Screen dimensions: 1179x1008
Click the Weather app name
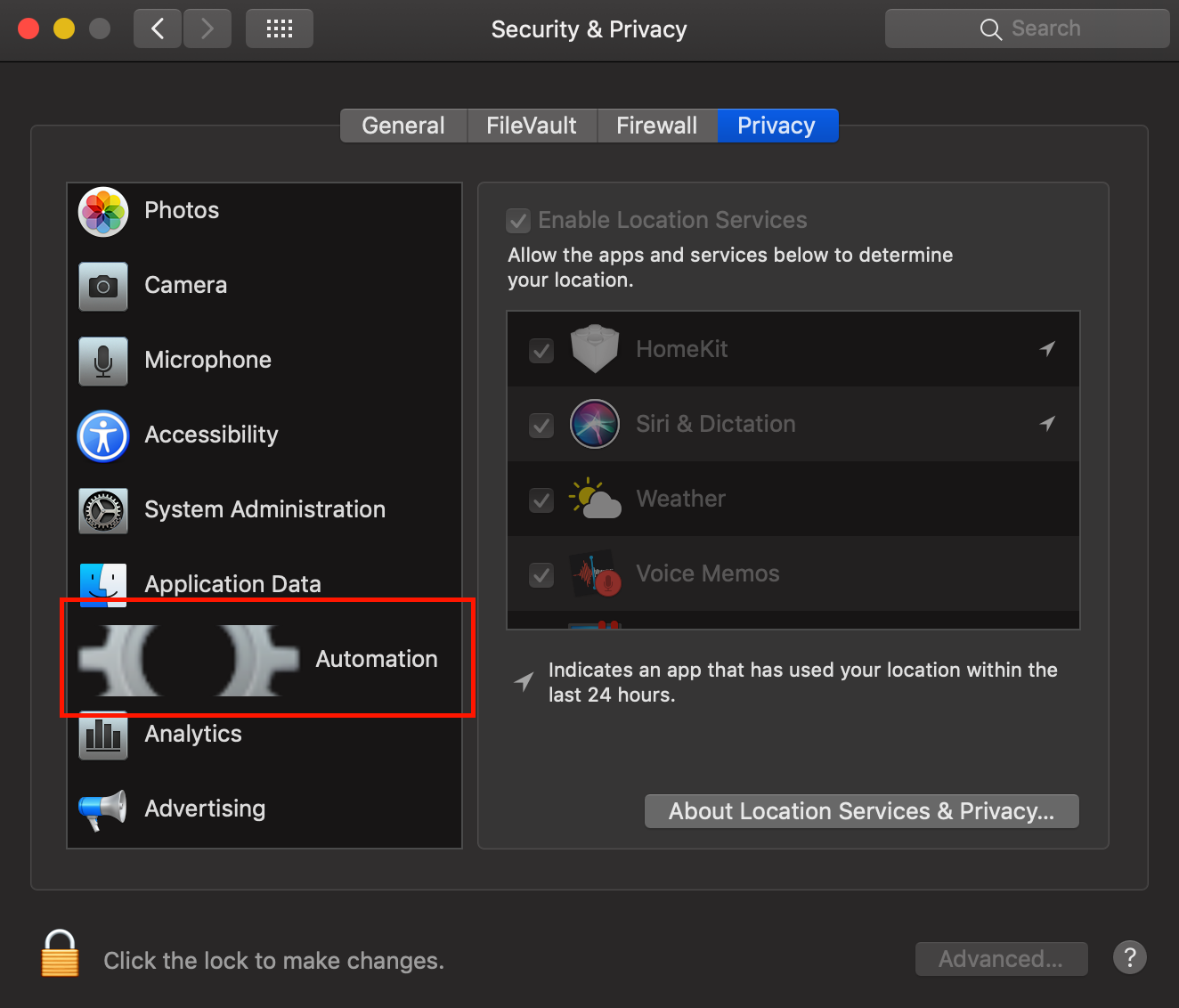click(681, 499)
